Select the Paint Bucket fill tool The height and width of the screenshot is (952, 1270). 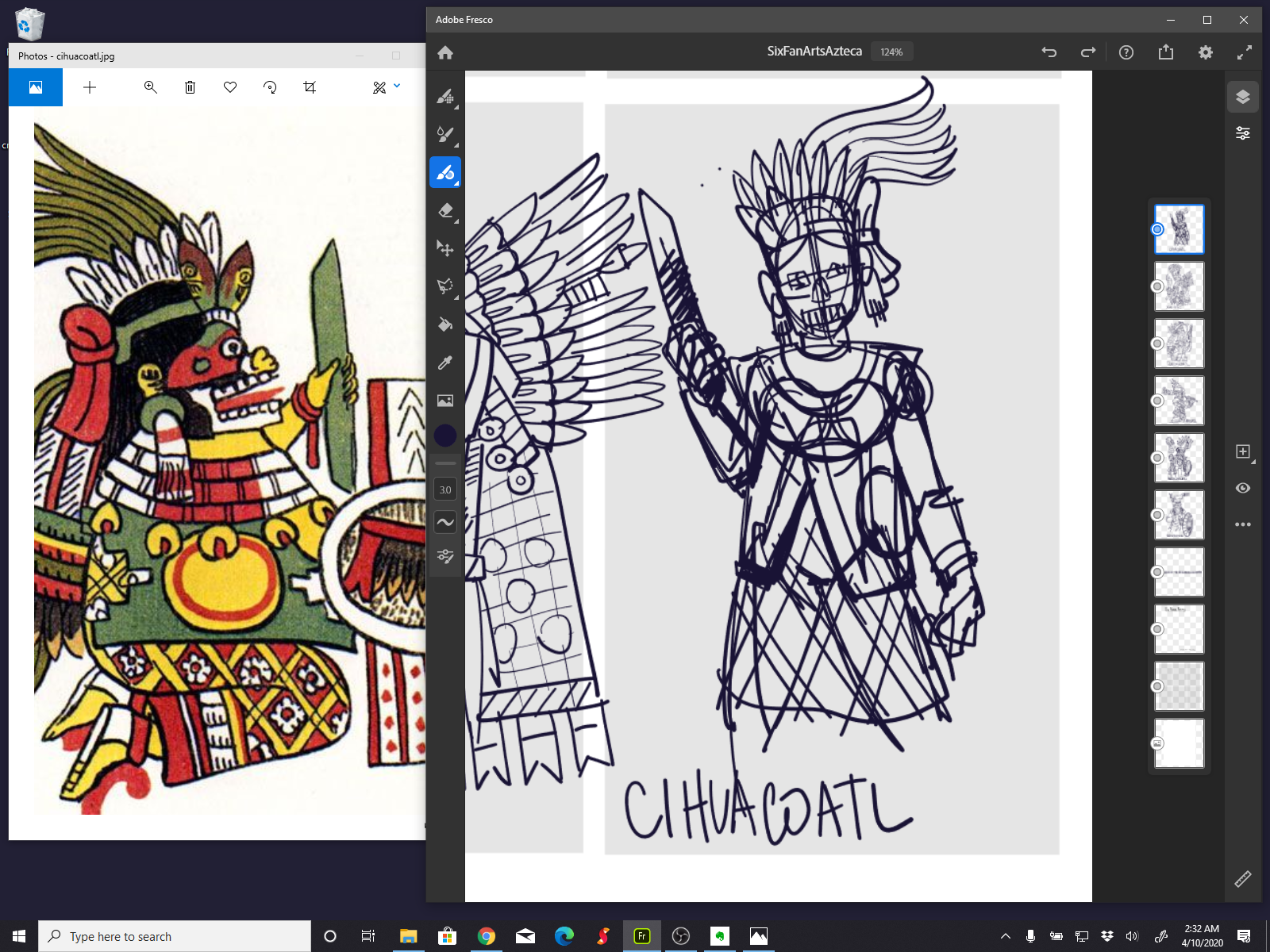click(x=445, y=324)
